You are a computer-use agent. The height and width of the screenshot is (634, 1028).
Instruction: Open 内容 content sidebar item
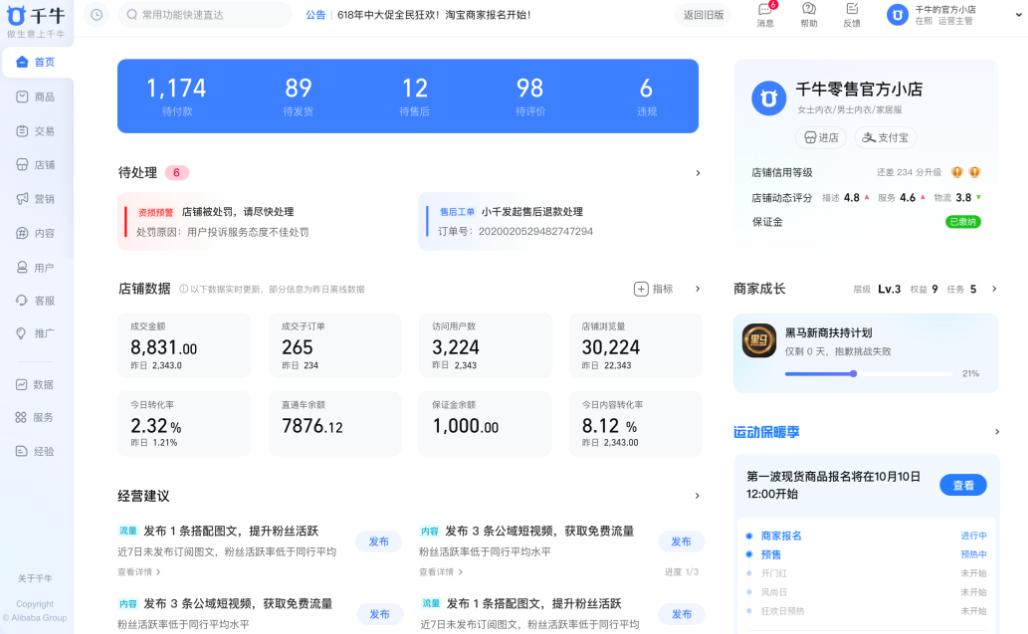point(36,233)
